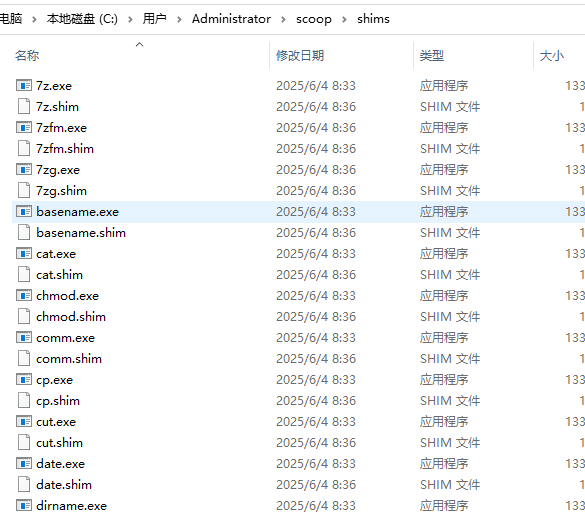The image size is (585, 516).
Task: Open the chevron dropdown after scoop
Action: [x=344, y=19]
